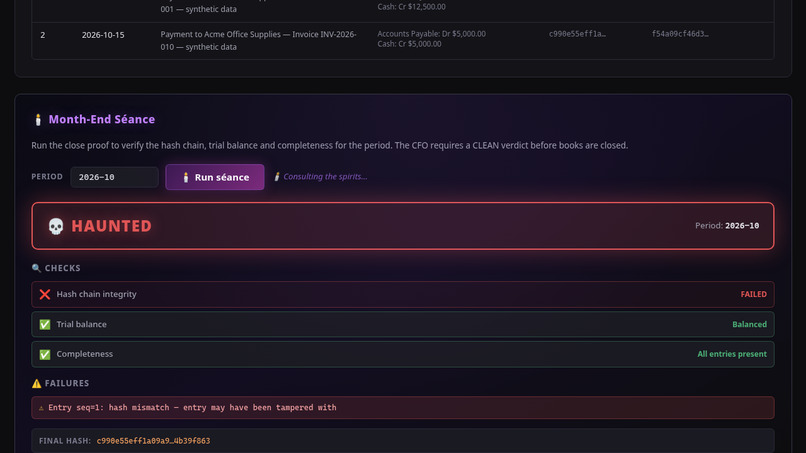This screenshot has width=806, height=453.
Task: Click the Period: 2026-10 text in banner
Action: pos(727,226)
